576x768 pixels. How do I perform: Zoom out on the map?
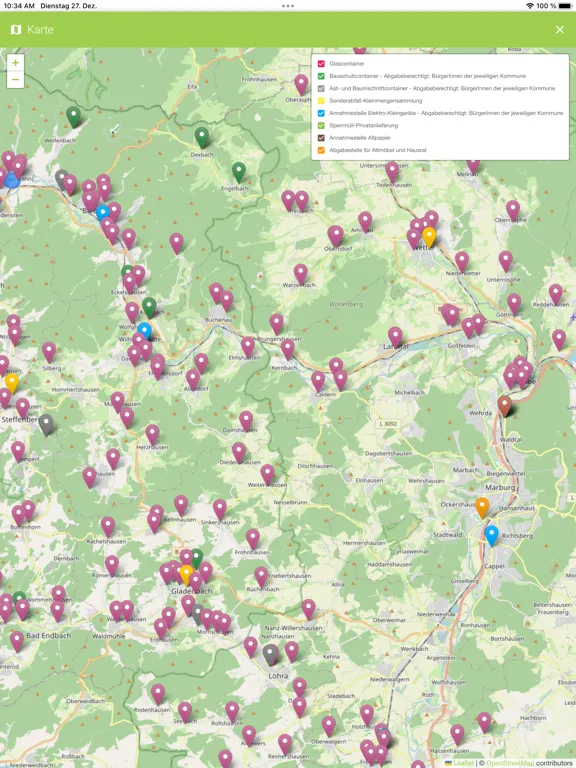tap(15, 79)
